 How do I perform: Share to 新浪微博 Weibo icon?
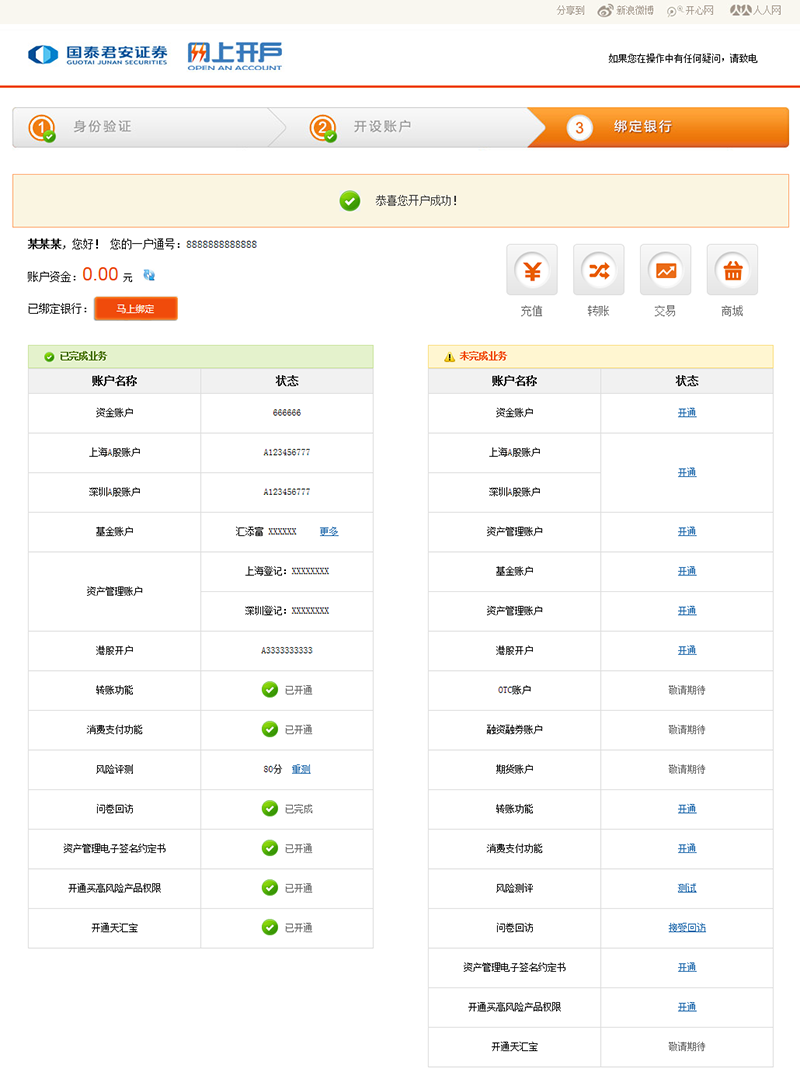(605, 10)
